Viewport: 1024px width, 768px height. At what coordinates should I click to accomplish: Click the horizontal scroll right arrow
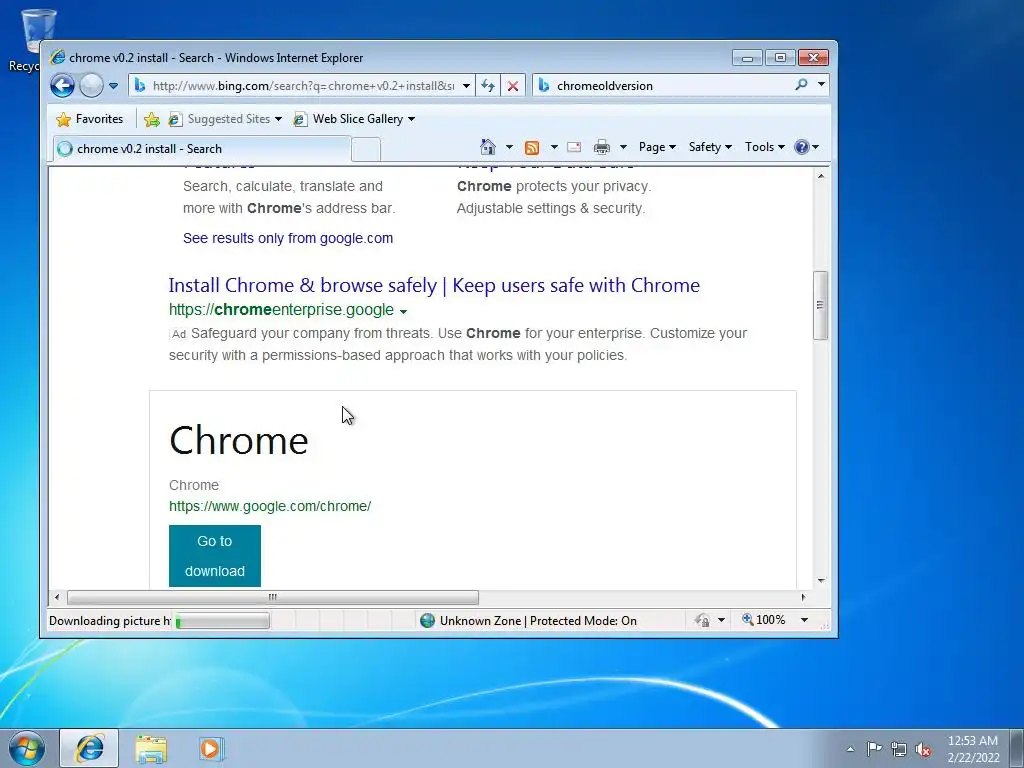(x=803, y=597)
